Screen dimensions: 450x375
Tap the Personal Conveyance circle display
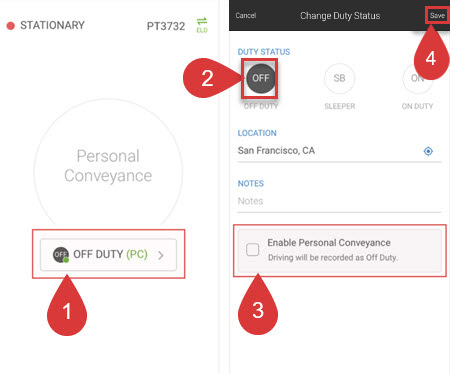click(x=108, y=167)
